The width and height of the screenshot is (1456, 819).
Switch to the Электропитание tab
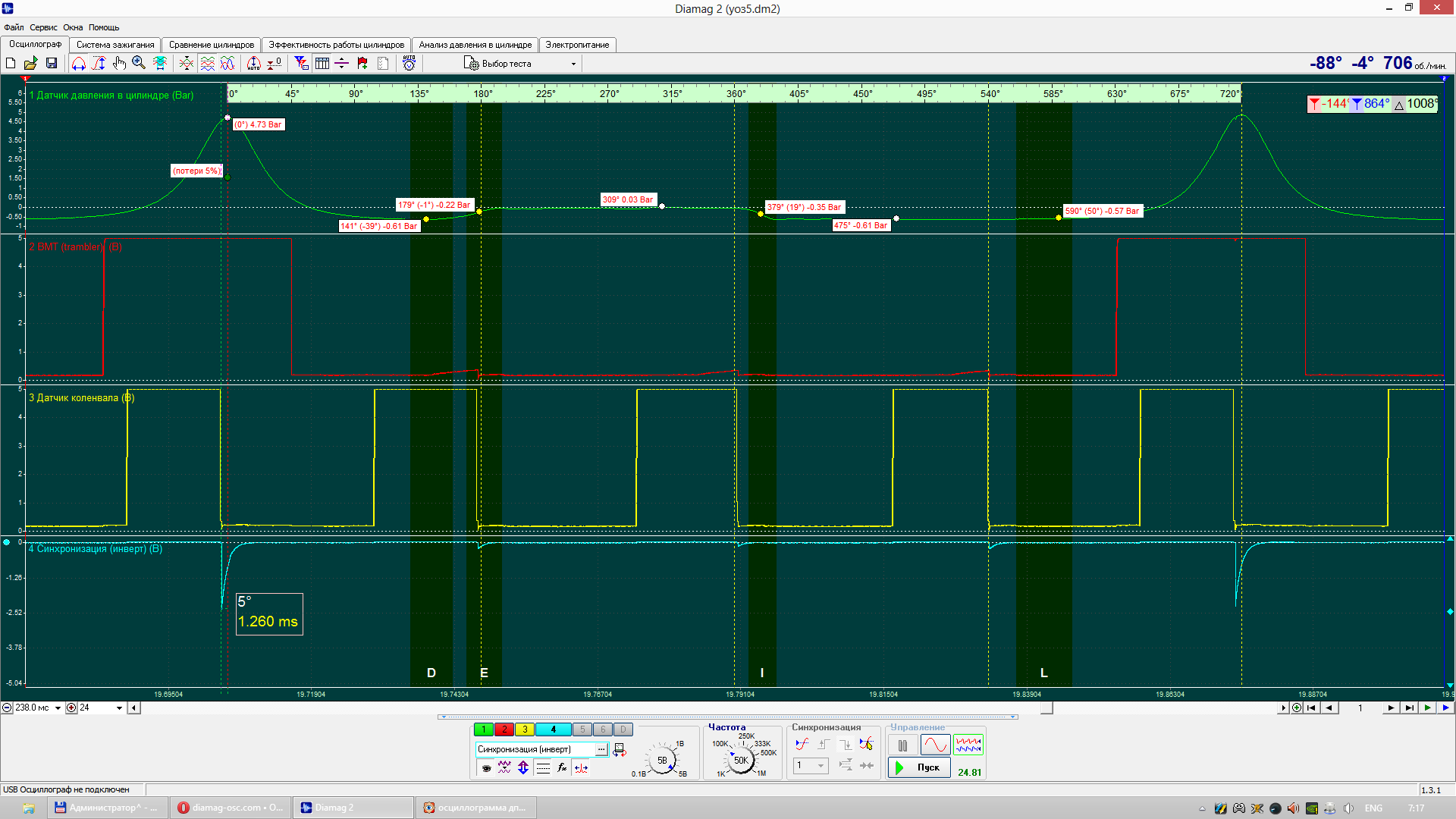coord(577,45)
